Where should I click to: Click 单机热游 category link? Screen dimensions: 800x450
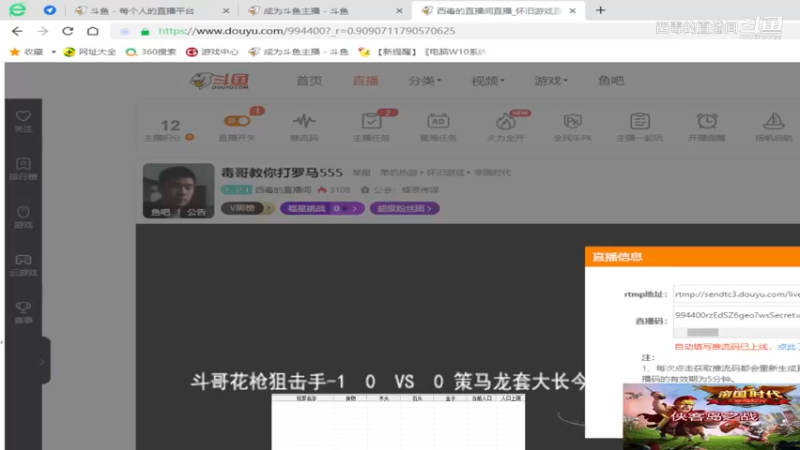pos(398,172)
